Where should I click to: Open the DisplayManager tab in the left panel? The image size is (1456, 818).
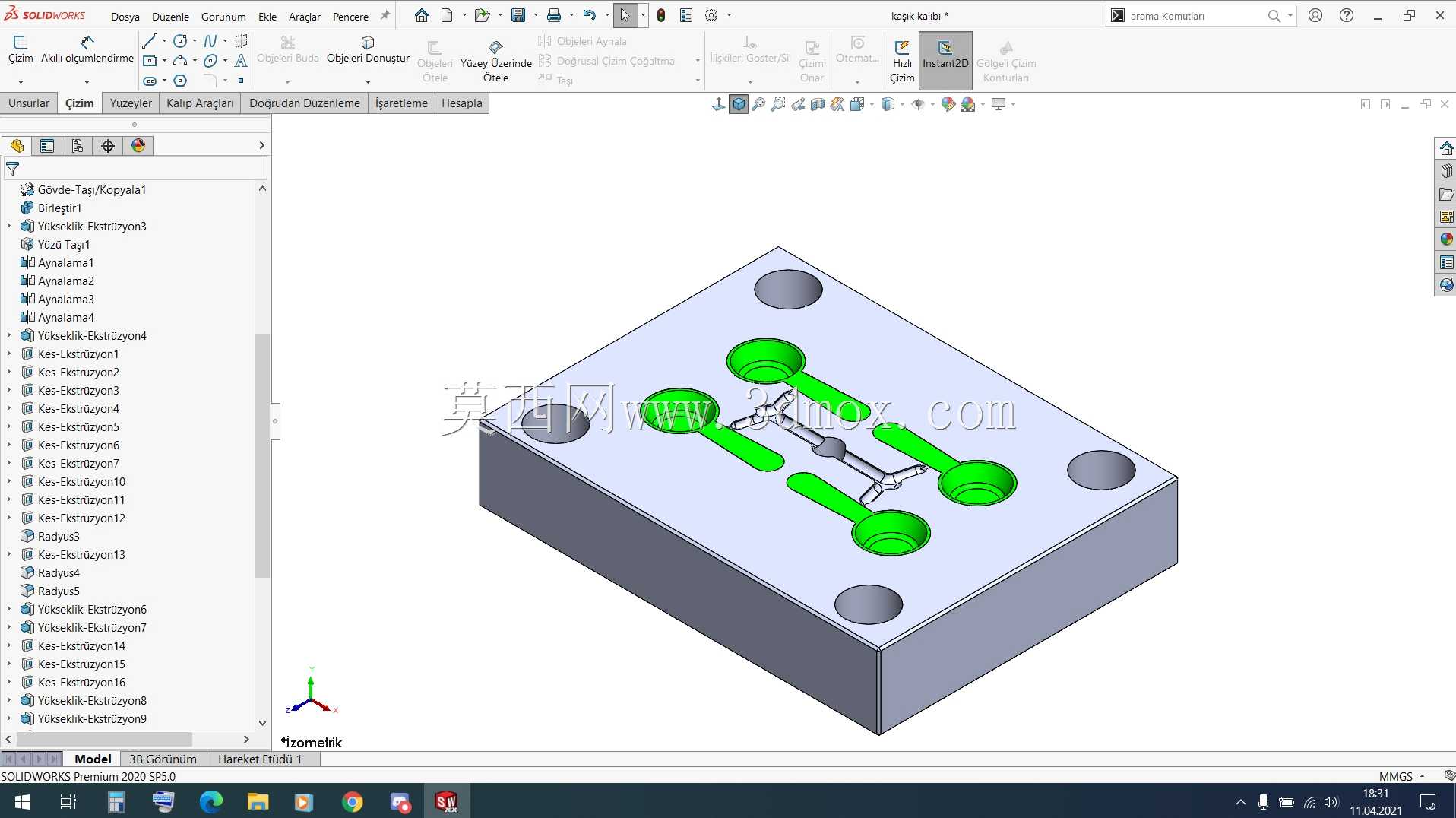click(138, 146)
